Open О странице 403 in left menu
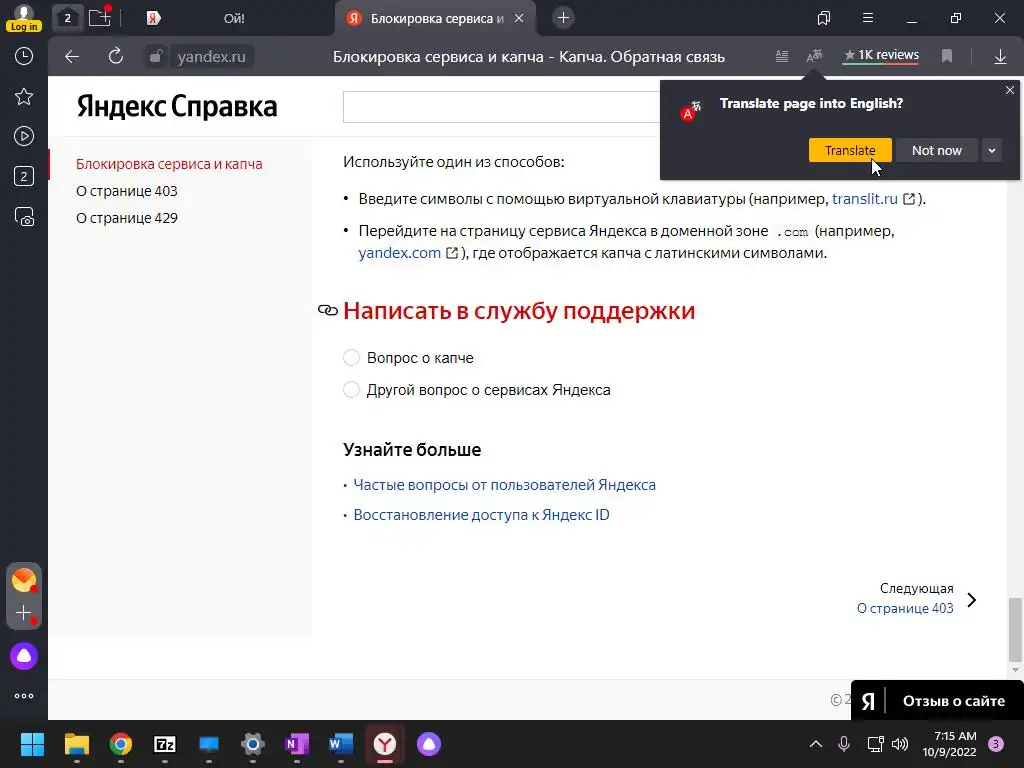 pyautogui.click(x=127, y=191)
